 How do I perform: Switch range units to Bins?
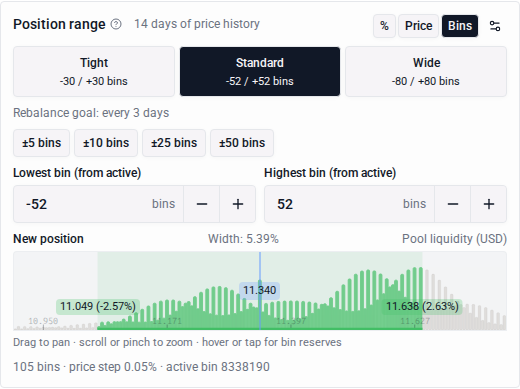[460, 26]
